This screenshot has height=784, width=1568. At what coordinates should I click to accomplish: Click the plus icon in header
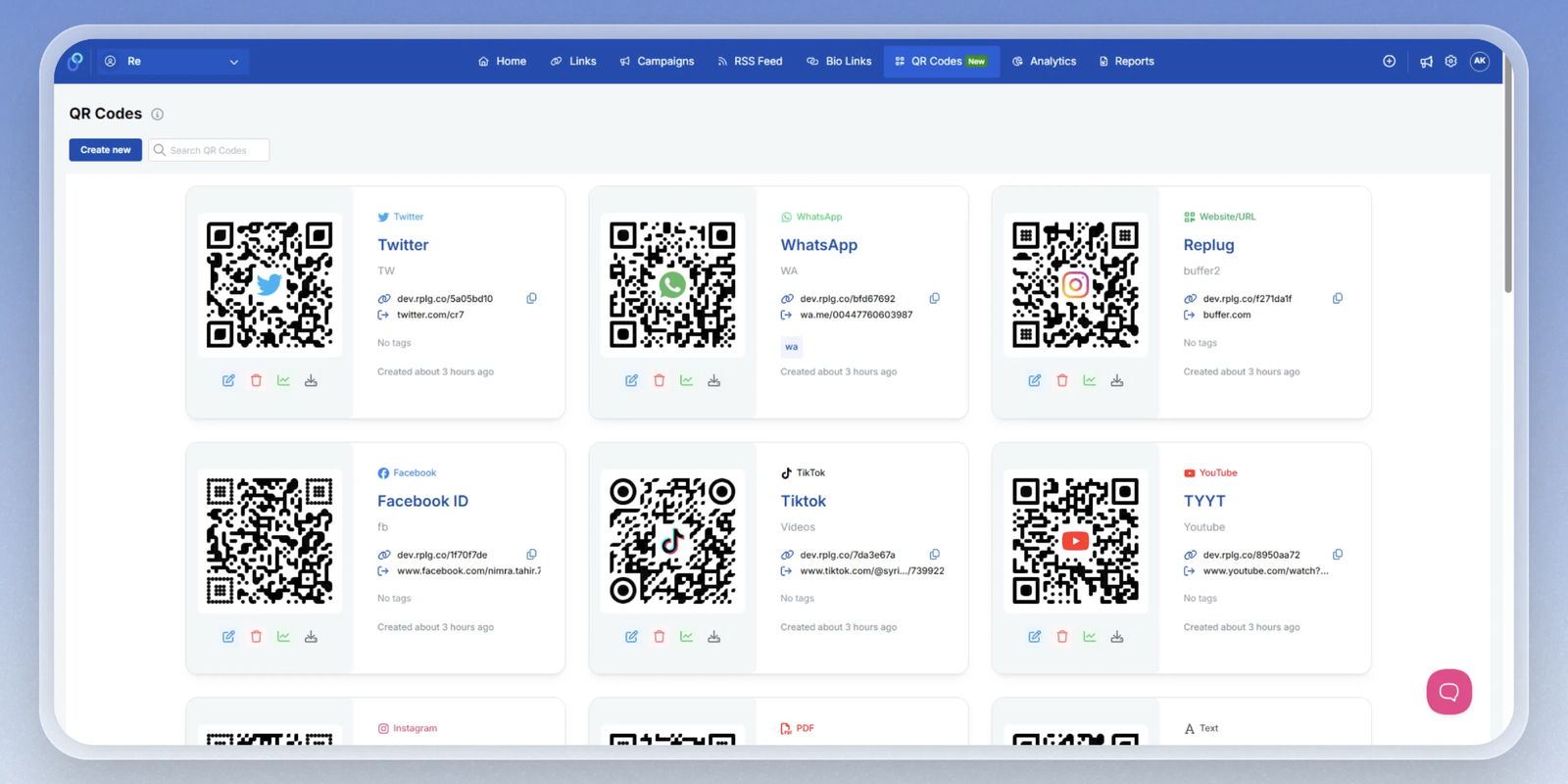pyautogui.click(x=1389, y=61)
